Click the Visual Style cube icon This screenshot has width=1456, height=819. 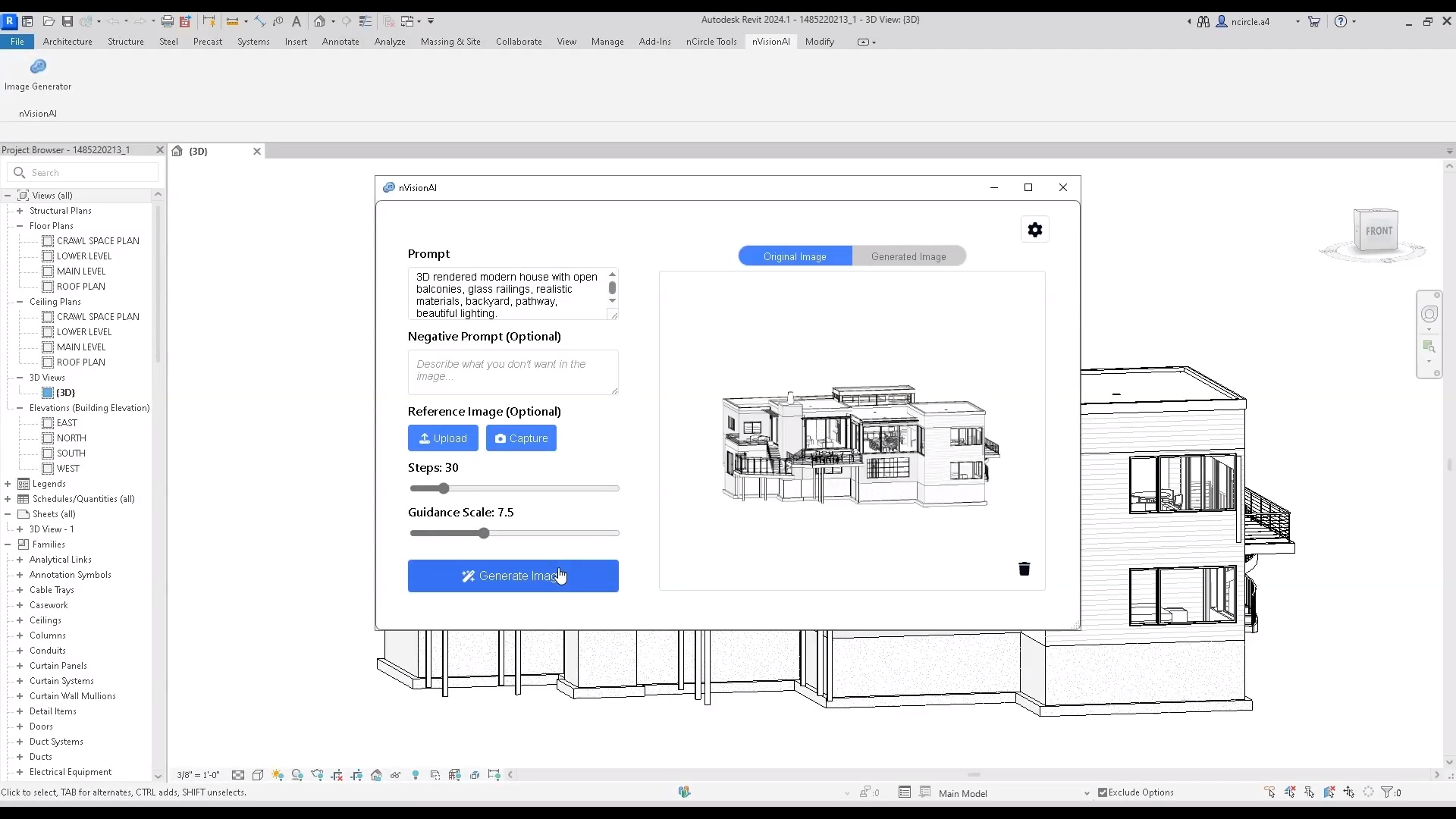[x=258, y=775]
